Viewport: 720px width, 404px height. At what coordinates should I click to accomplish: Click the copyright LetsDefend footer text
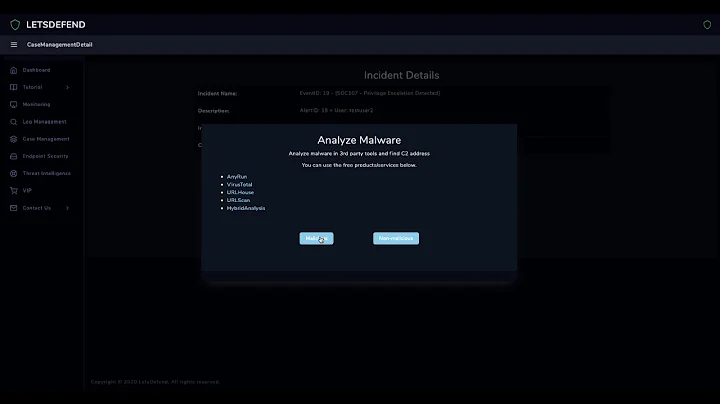[x=155, y=382]
